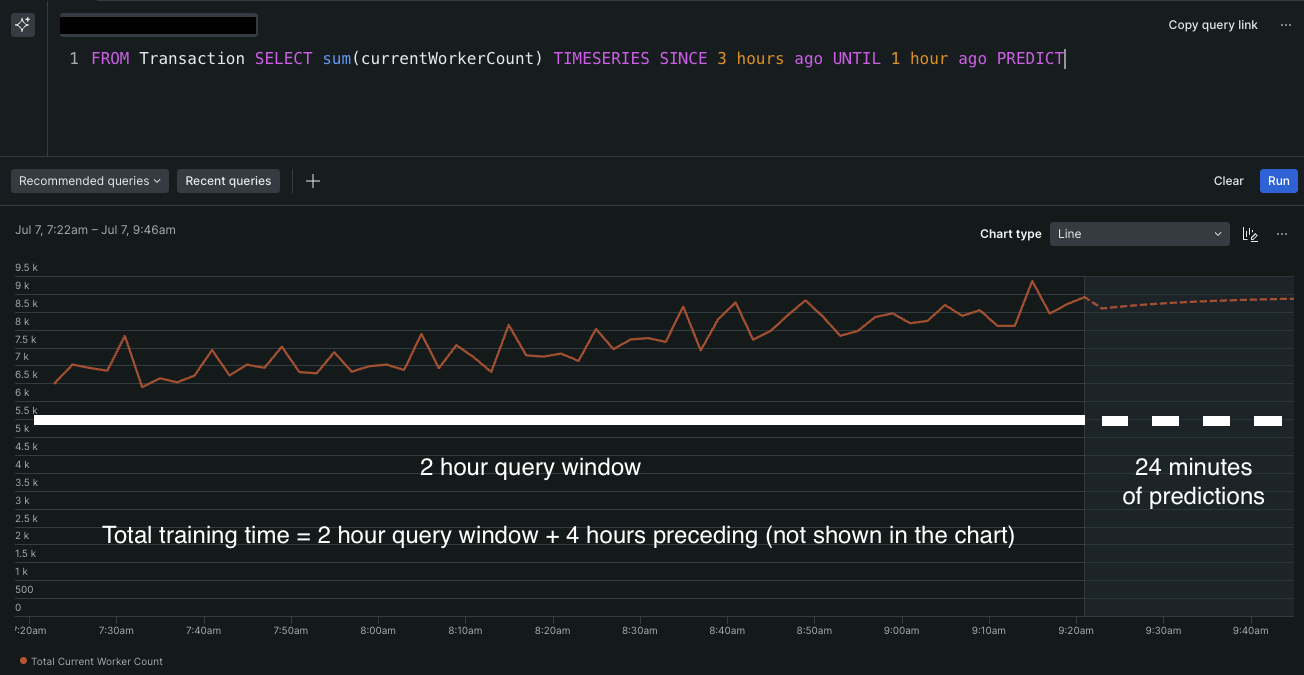Click the 9:20am mark on the time axis

tap(1075, 631)
